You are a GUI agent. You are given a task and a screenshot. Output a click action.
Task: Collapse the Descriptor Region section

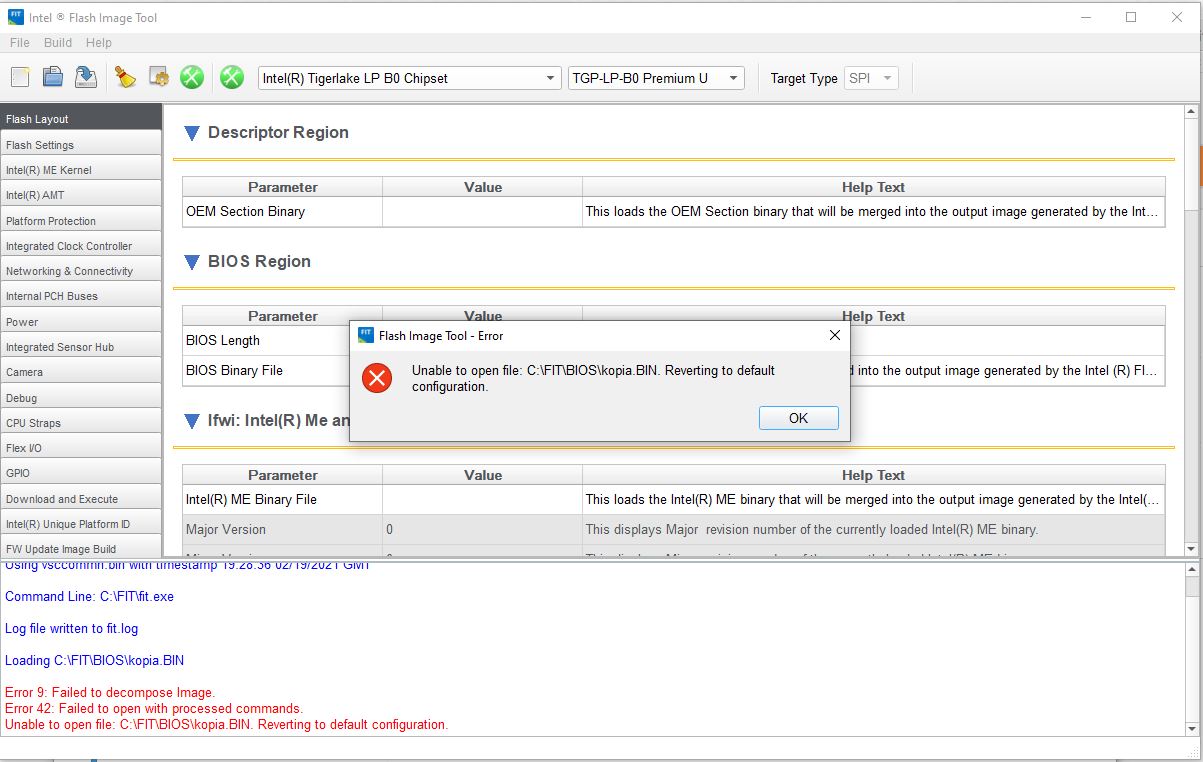[x=191, y=133]
